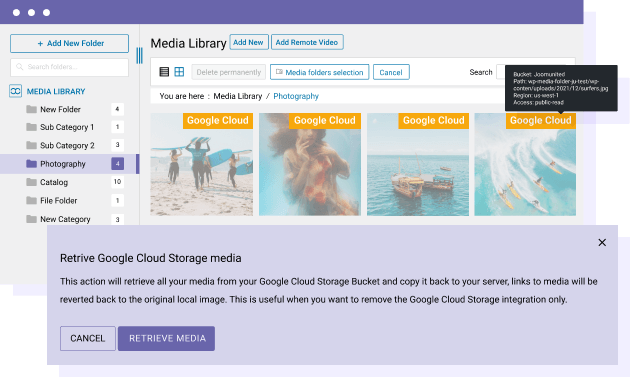Click the Catalog count badge 10
The height and width of the screenshot is (377, 630).
[117, 182]
